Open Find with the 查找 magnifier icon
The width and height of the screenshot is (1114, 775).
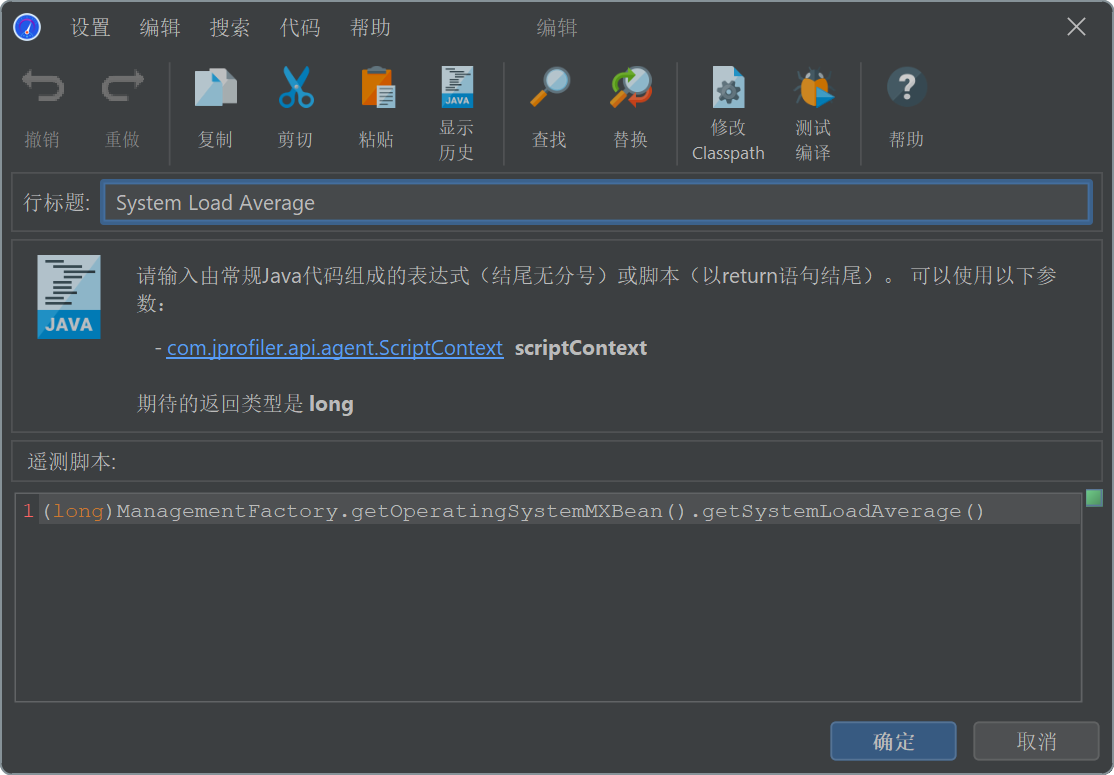[550, 88]
